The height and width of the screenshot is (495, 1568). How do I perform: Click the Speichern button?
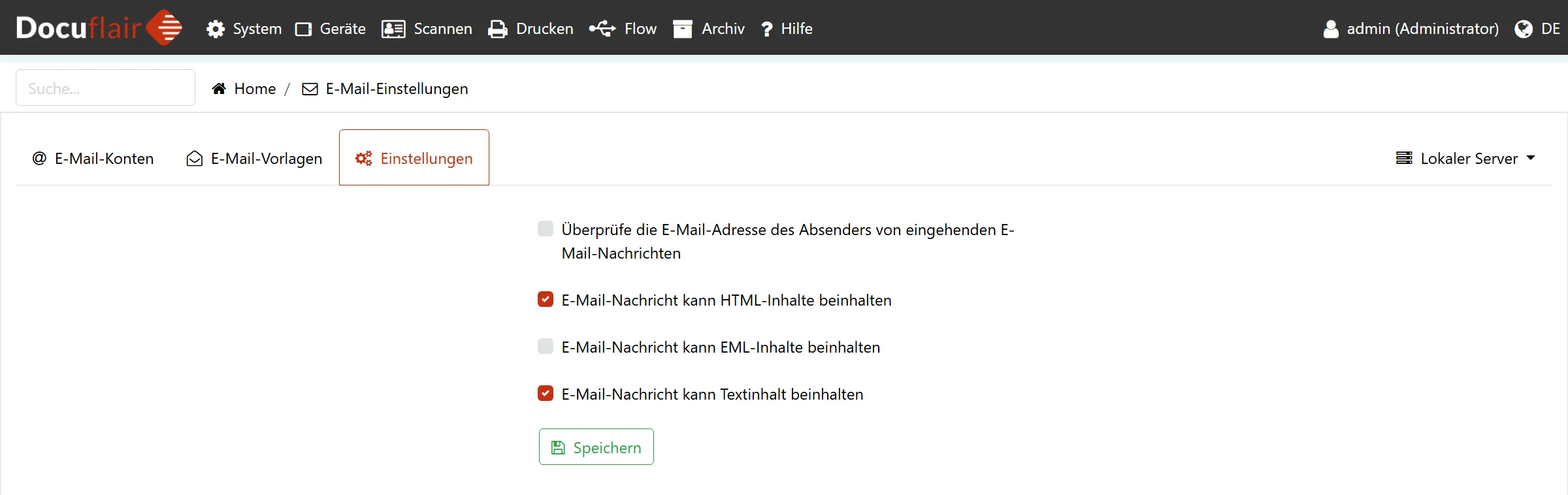[x=596, y=447]
